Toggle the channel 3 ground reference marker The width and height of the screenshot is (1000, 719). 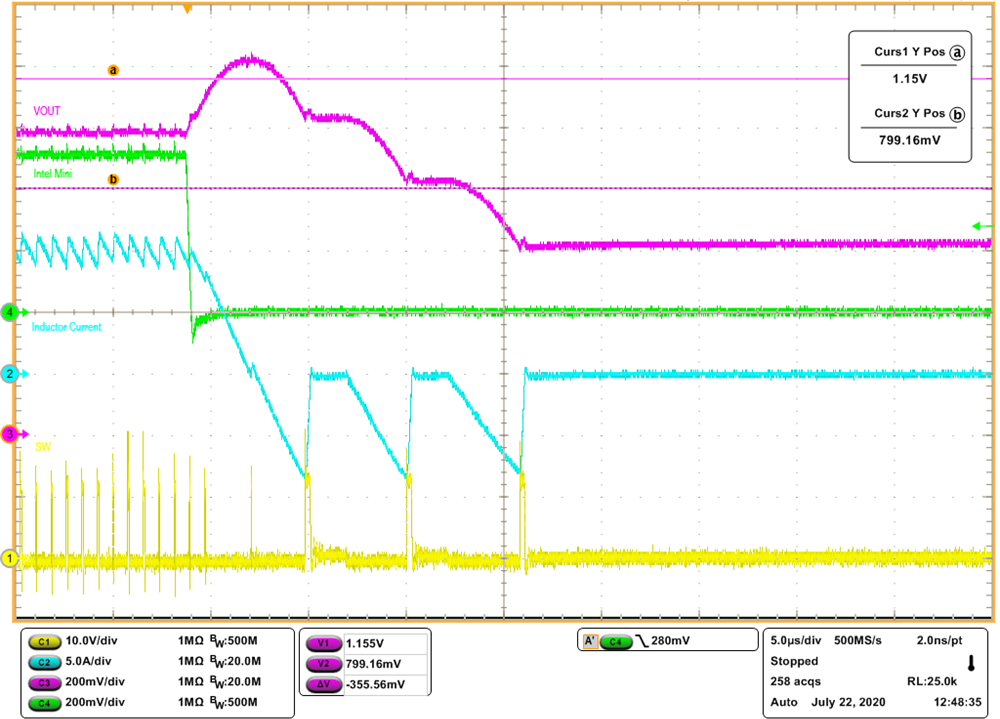pyautogui.click(x=12, y=434)
